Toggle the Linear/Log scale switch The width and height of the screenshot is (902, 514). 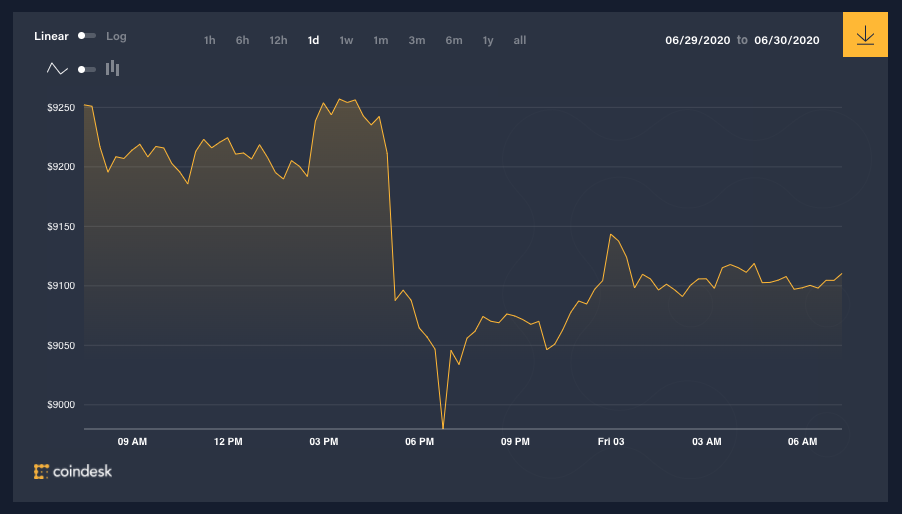click(87, 36)
